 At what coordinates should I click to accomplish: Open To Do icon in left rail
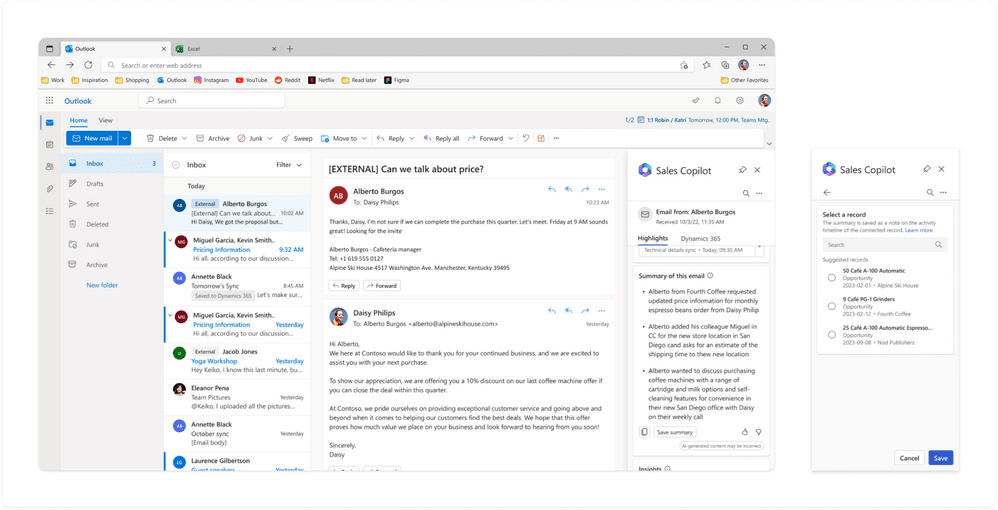(50, 211)
